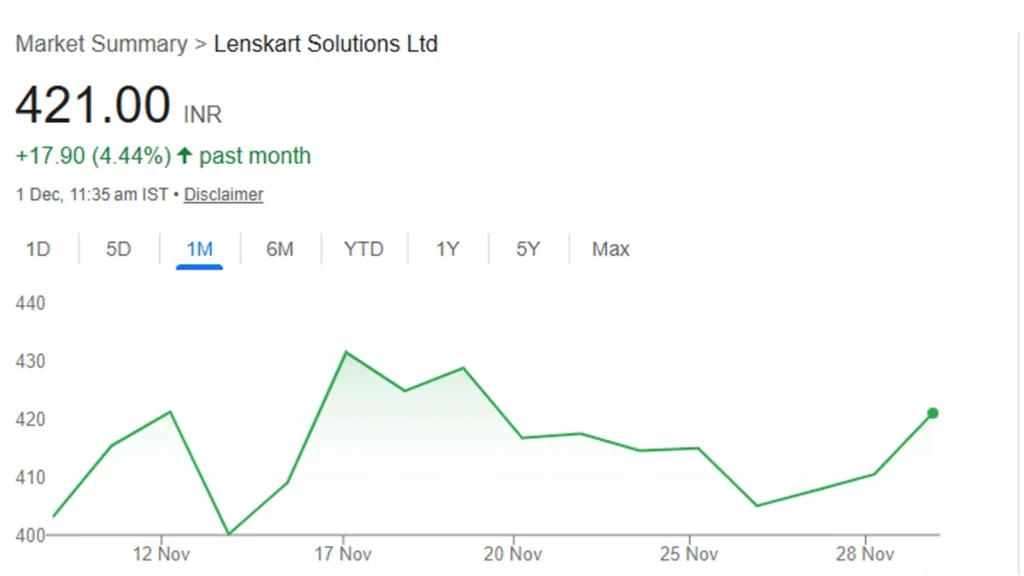The image size is (1024, 576).
Task: Click the 17 Nov peak on the chart
Action: pyautogui.click(x=345, y=352)
